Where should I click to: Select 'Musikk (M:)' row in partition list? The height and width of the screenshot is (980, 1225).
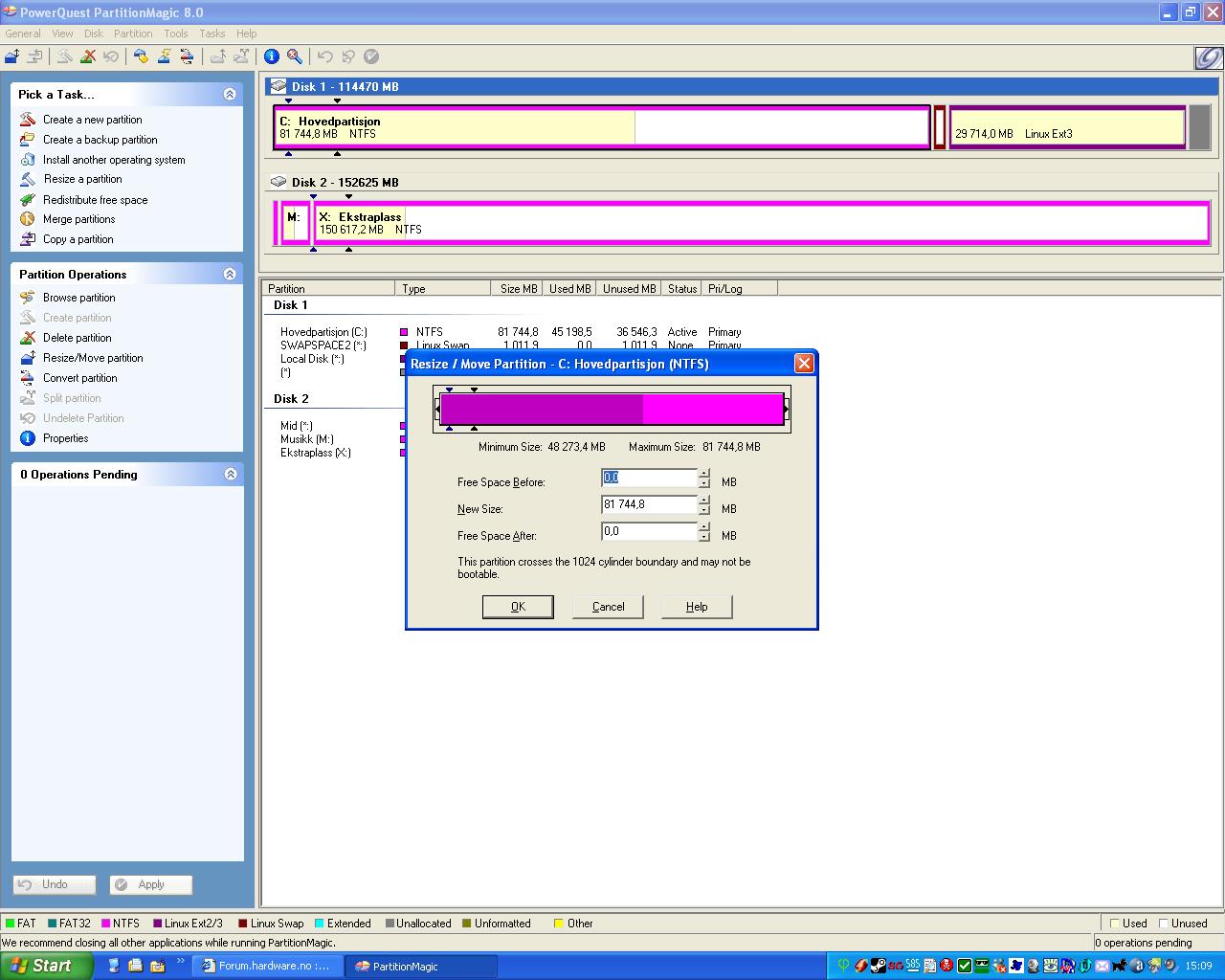(306, 439)
